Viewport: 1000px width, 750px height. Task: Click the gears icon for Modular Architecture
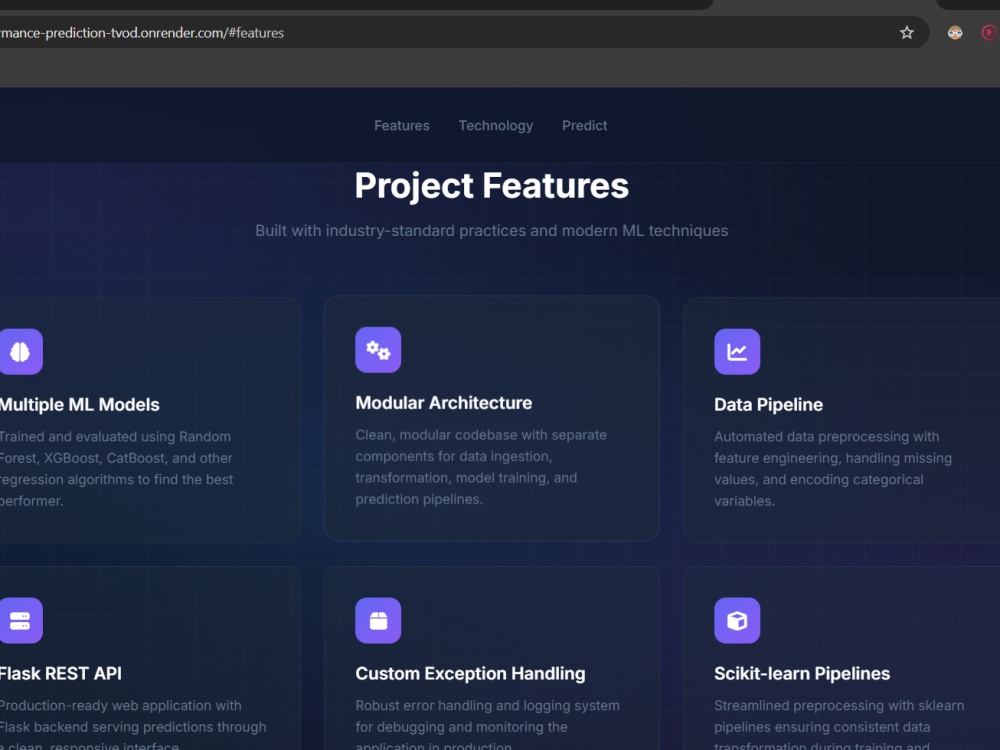pos(378,349)
